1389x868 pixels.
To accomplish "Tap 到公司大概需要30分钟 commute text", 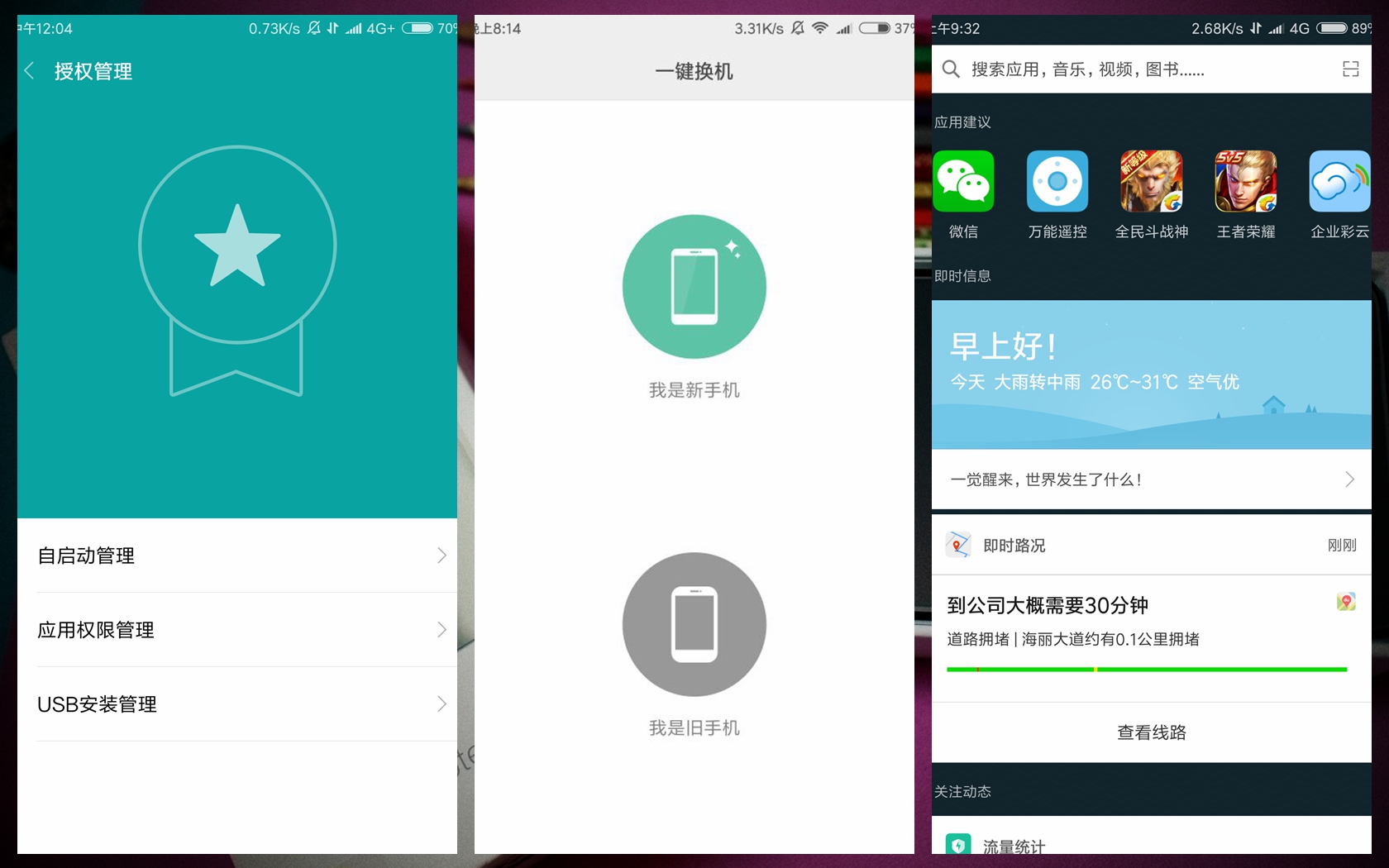I will tap(1048, 606).
